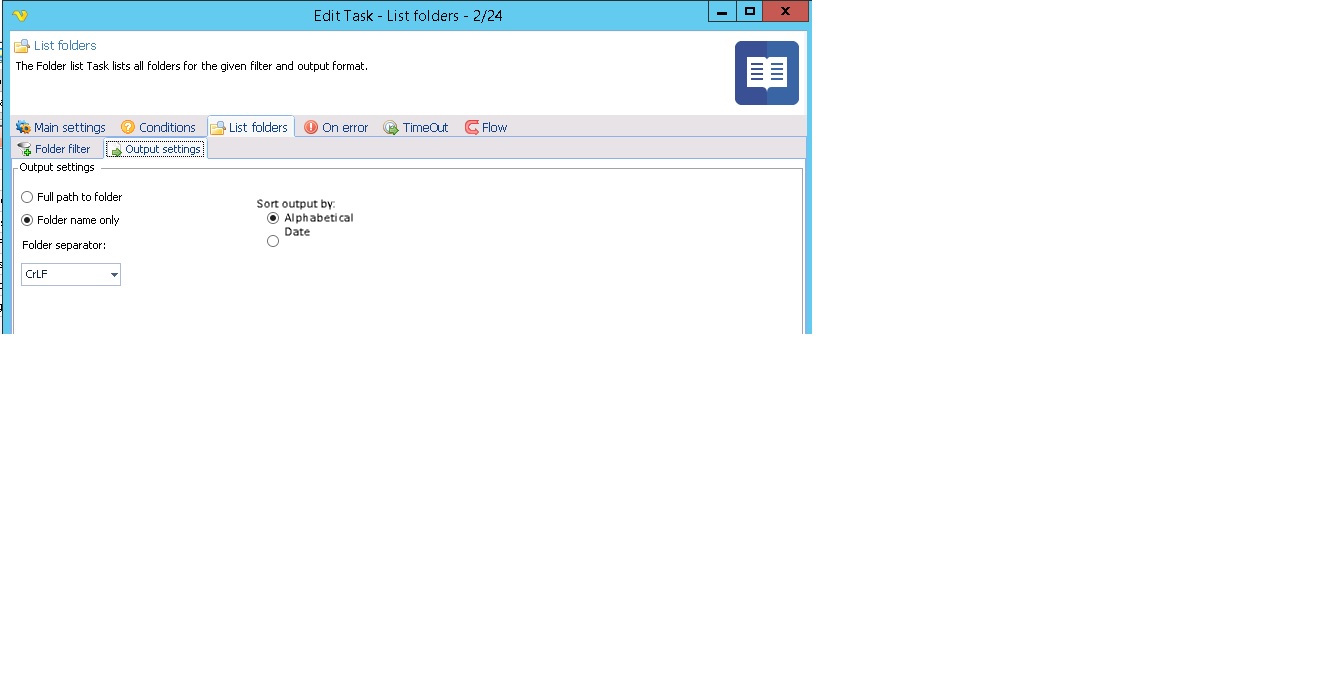Switch to the List folders tab
This screenshot has width=1328, height=700.
point(250,128)
